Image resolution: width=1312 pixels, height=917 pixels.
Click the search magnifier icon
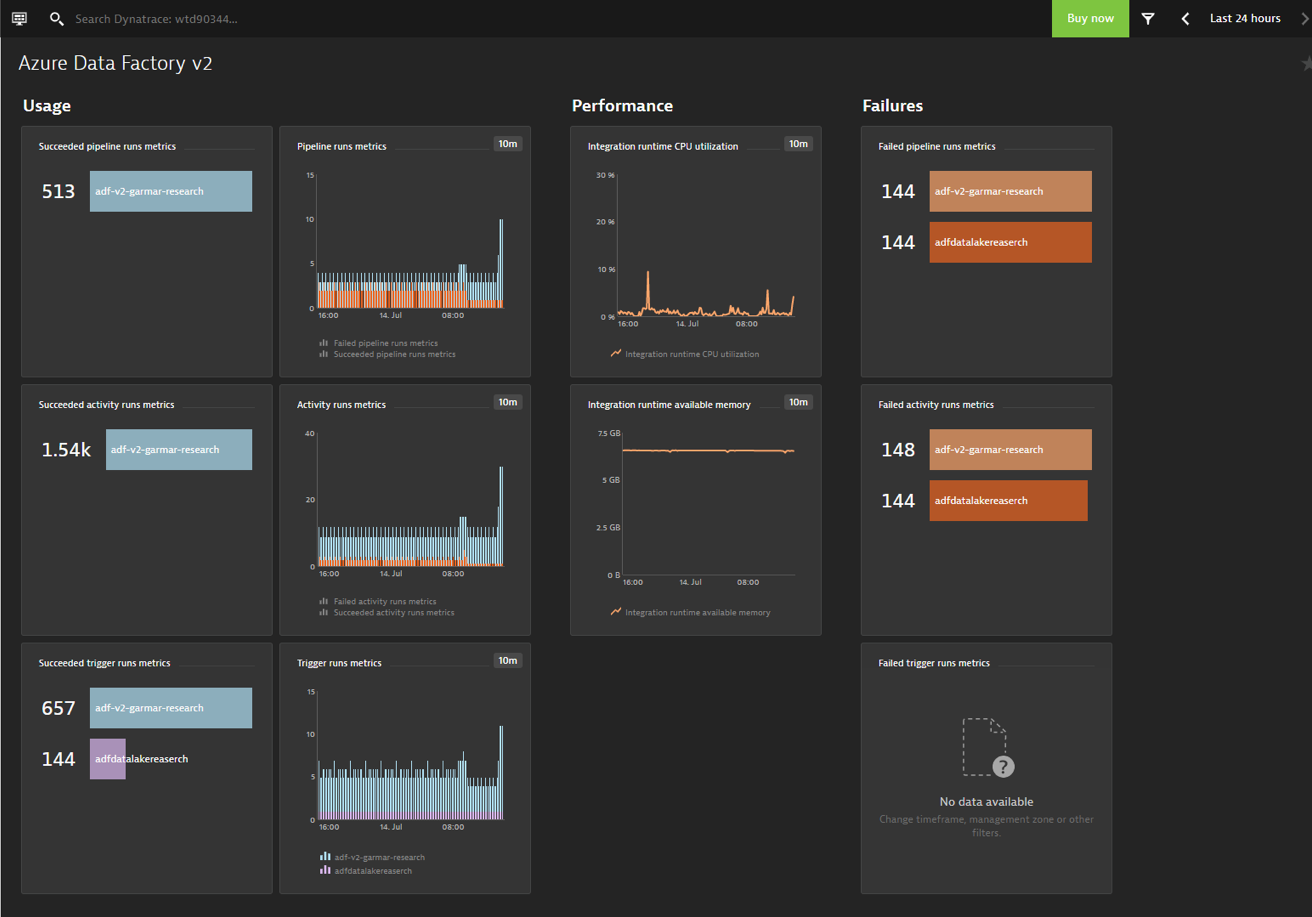click(x=56, y=19)
